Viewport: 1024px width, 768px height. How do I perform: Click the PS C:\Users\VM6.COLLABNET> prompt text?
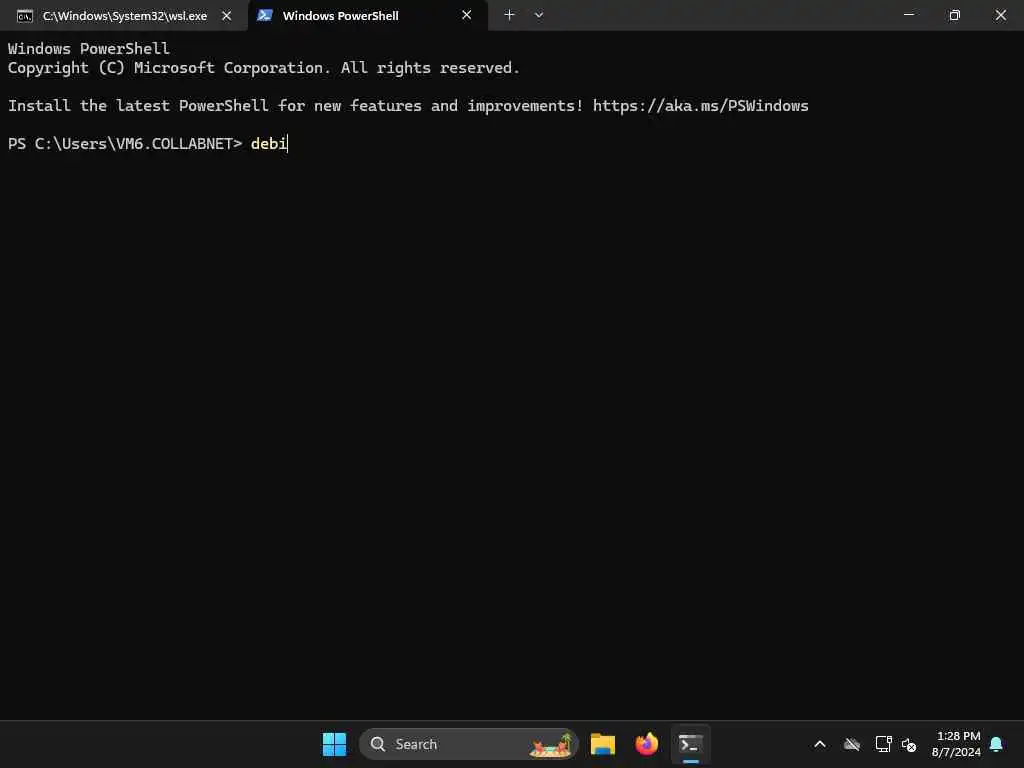[125, 144]
